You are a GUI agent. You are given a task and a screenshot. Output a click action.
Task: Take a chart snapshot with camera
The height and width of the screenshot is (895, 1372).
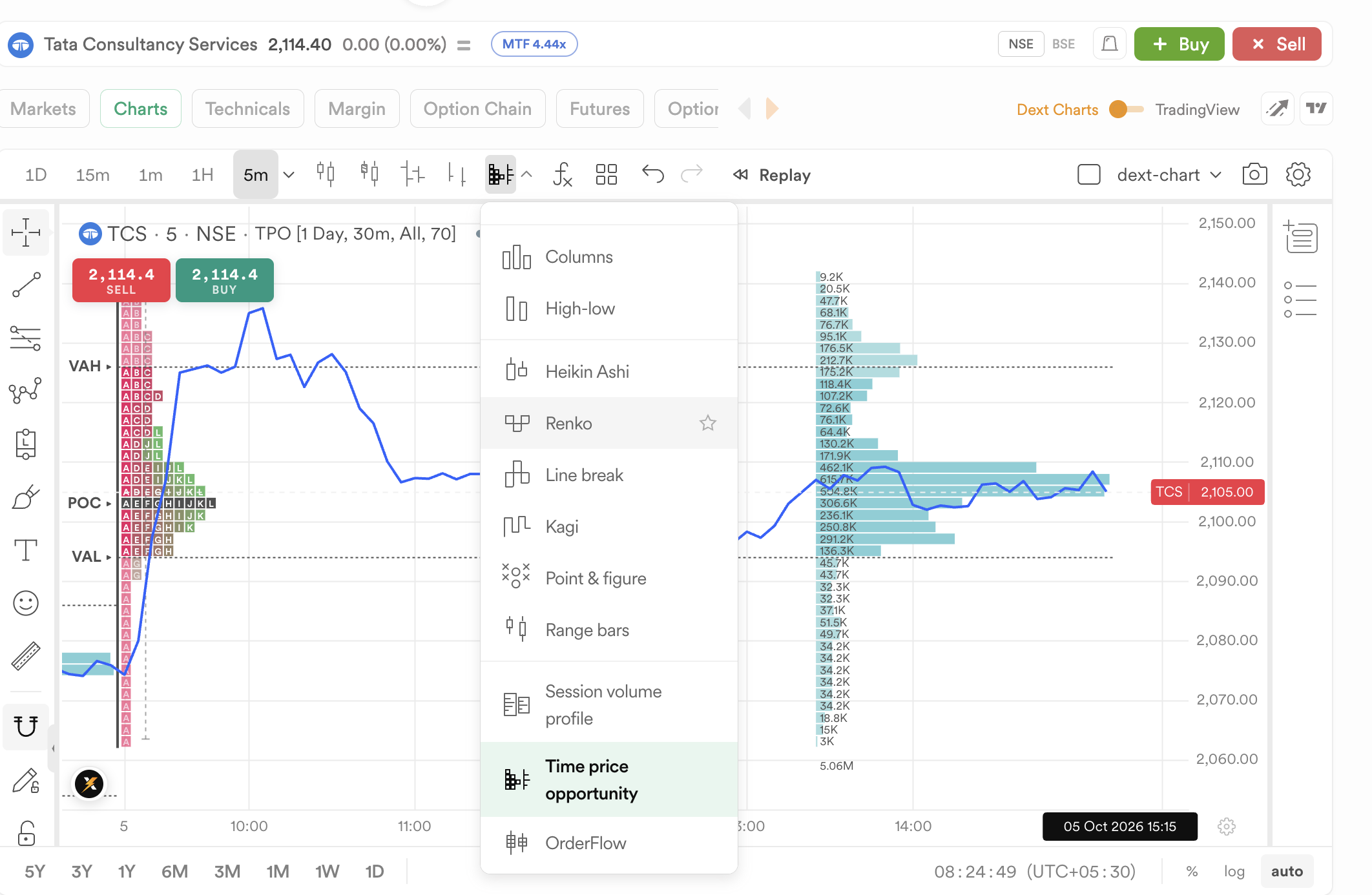tap(1254, 174)
